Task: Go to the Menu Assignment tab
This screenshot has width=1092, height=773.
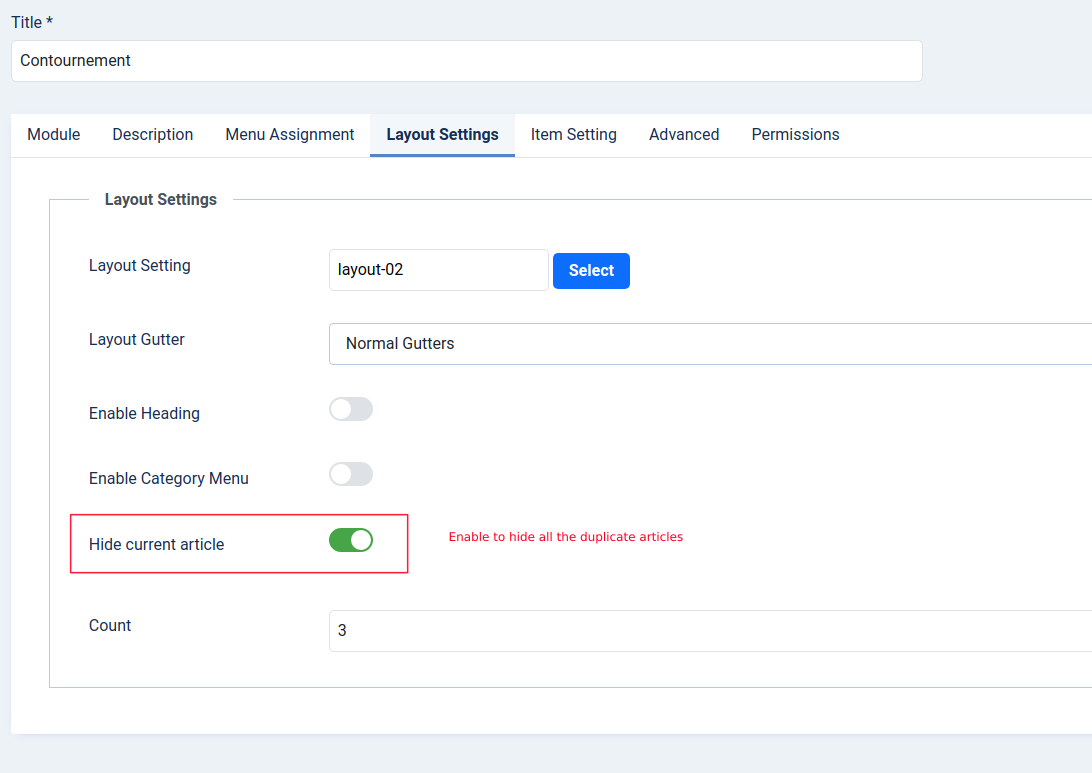Action: [290, 135]
